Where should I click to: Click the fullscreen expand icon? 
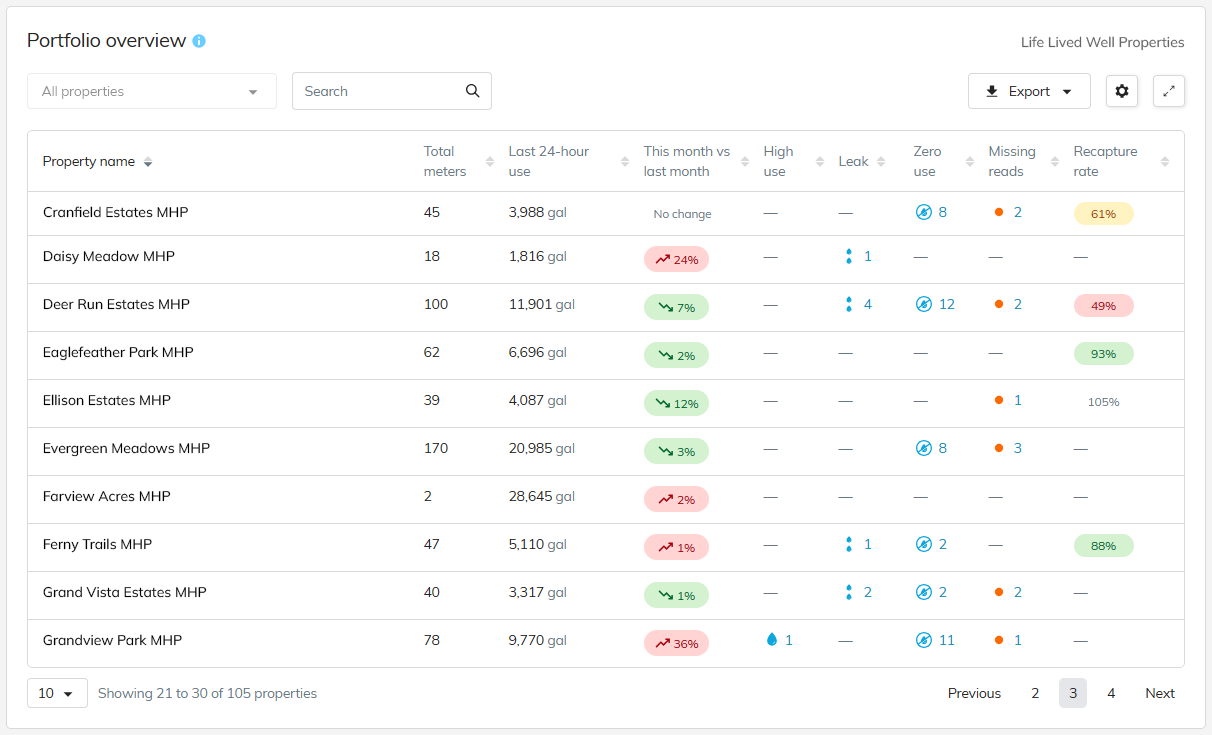coord(1168,91)
